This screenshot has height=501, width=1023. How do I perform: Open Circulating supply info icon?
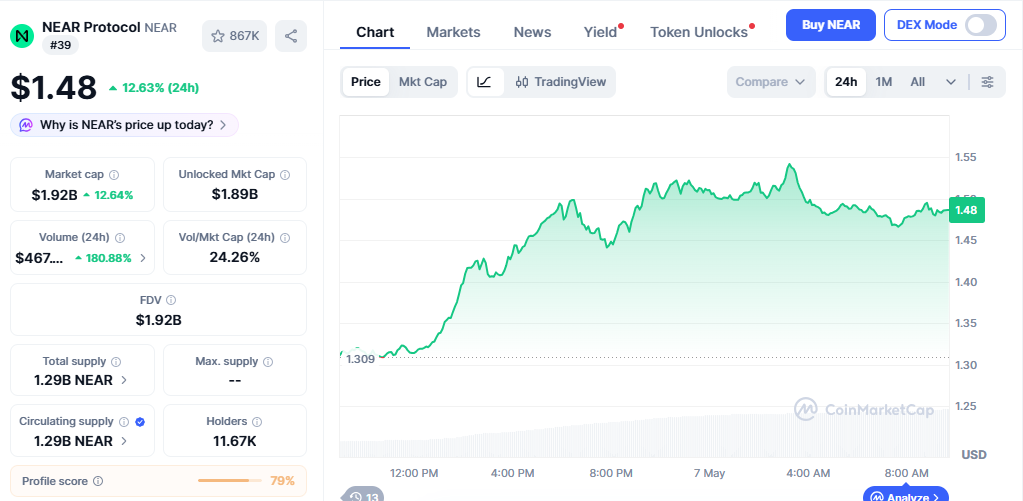click(124, 421)
